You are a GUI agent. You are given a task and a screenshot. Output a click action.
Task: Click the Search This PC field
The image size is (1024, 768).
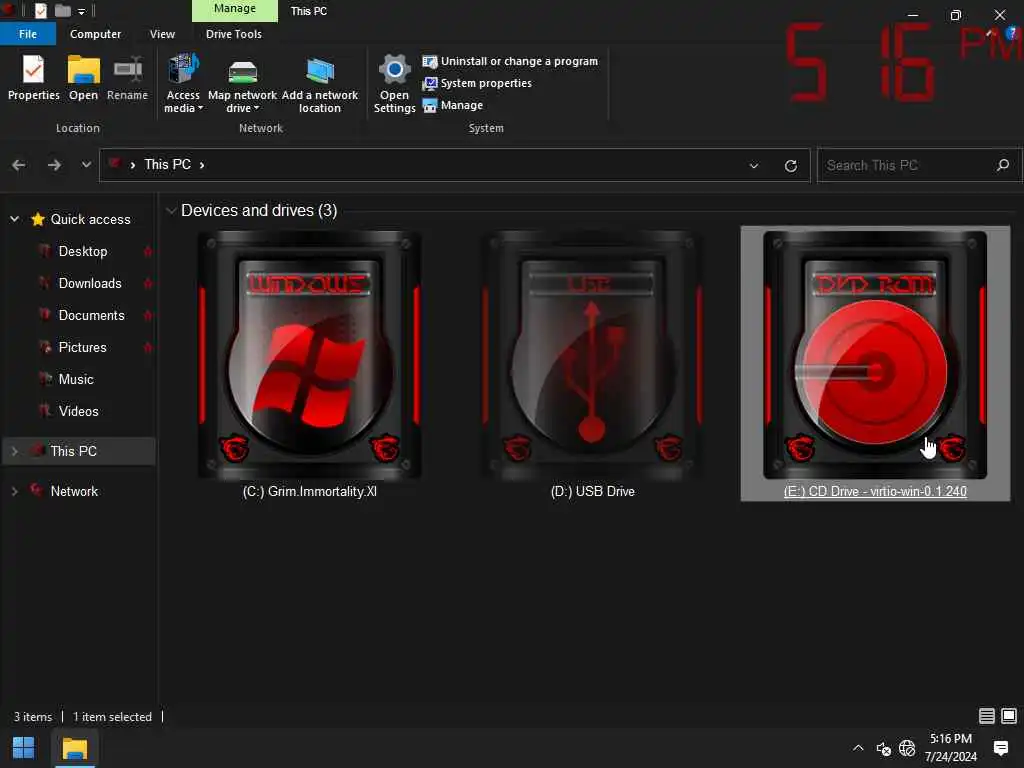click(x=920, y=165)
